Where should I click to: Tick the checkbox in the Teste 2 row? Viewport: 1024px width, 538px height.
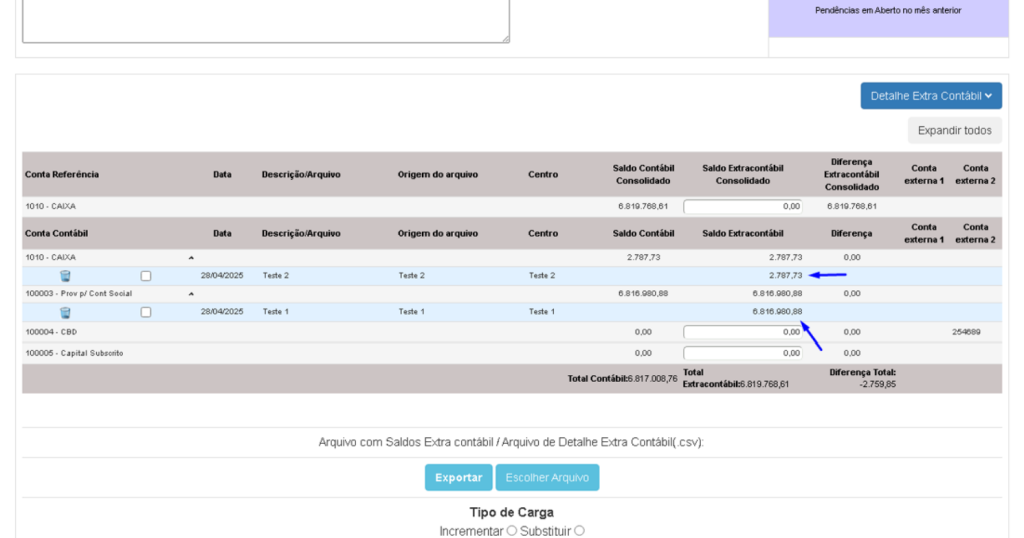pyautogui.click(x=146, y=276)
